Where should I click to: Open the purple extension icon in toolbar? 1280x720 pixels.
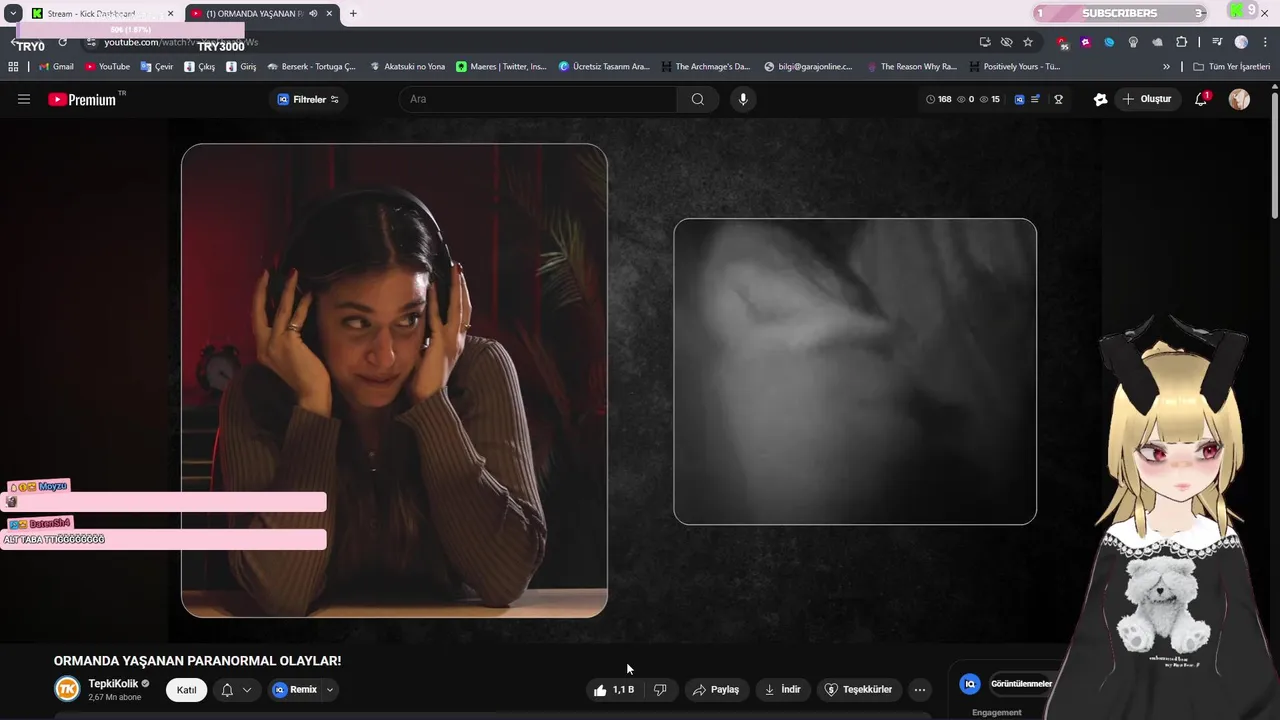(1086, 42)
